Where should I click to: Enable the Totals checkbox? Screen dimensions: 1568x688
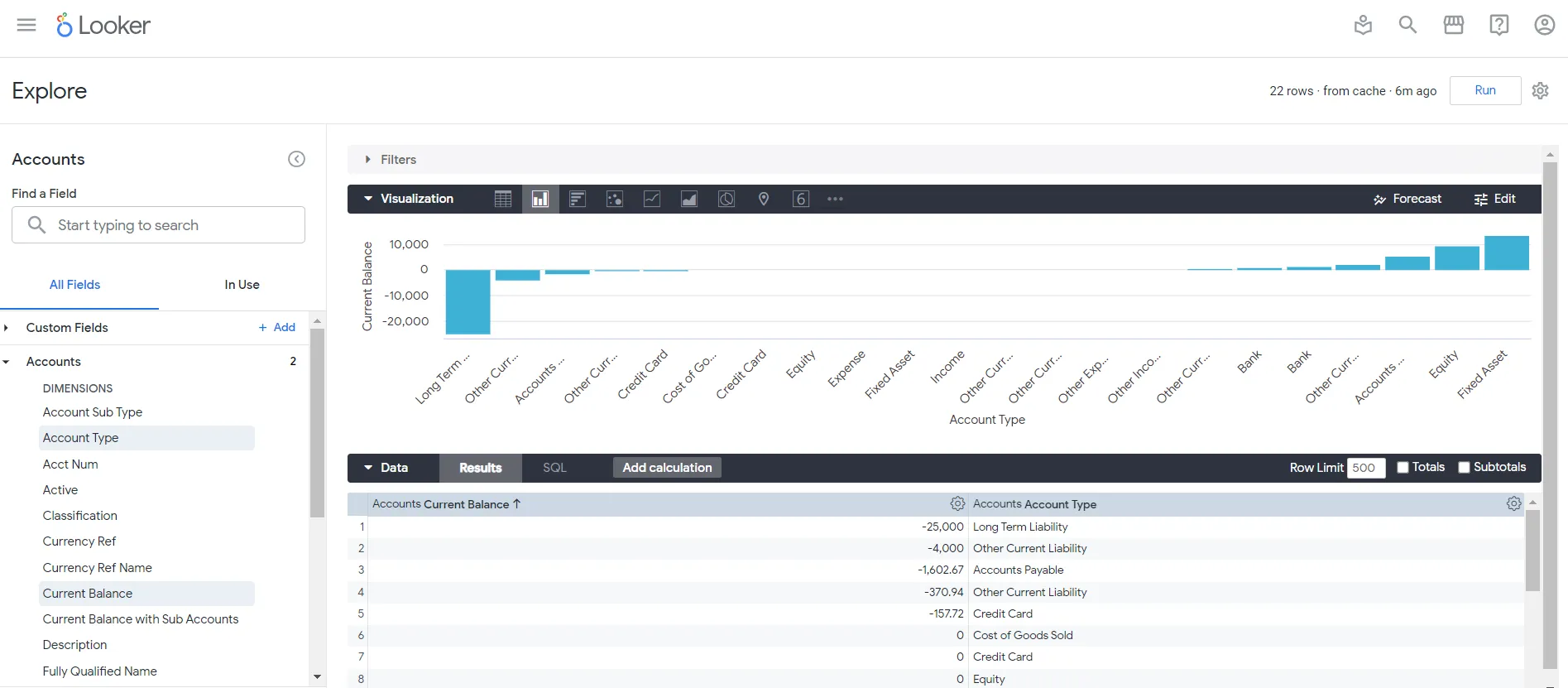[1403, 467]
